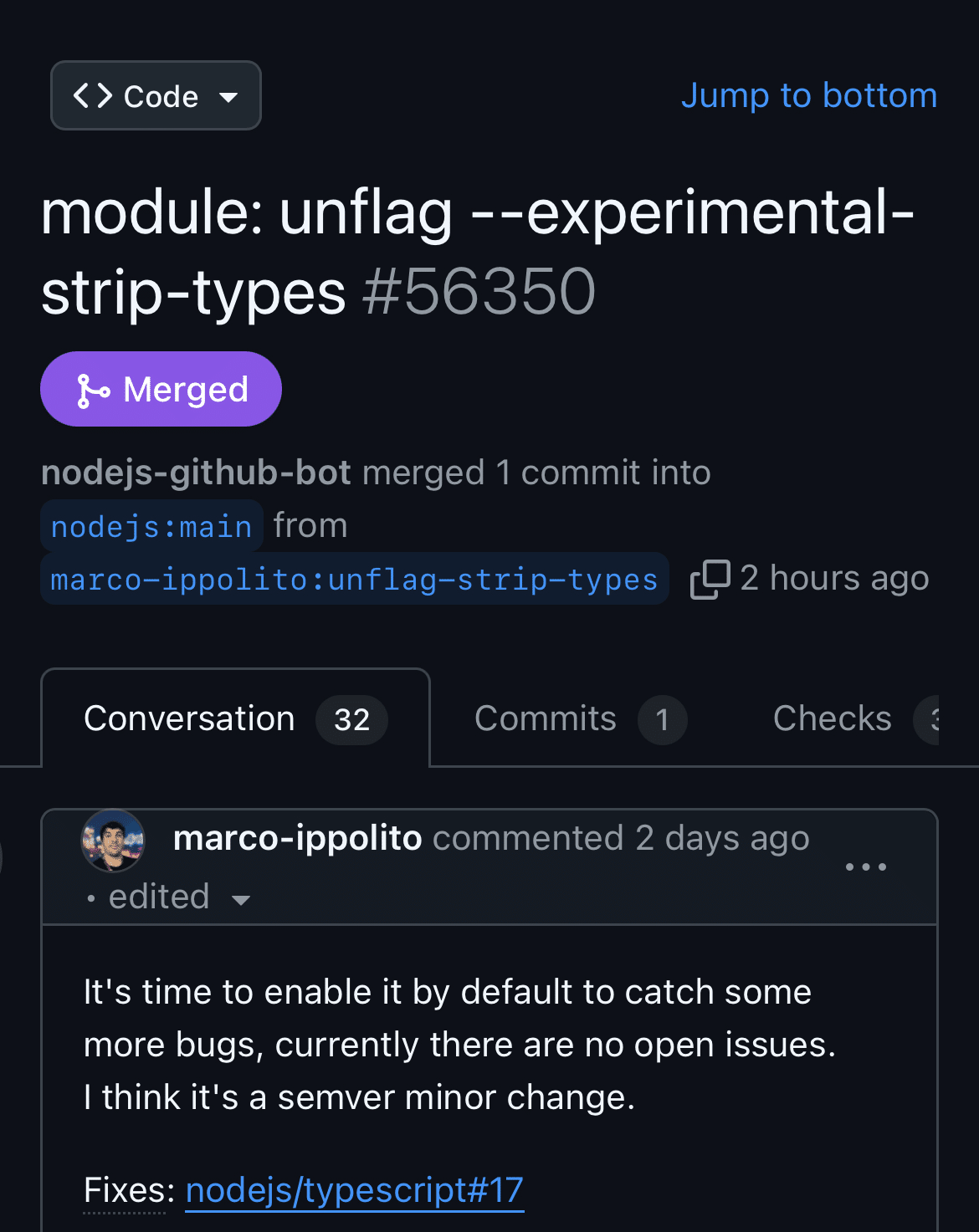
Task: Click the nodejs:main branch label
Action: (x=151, y=526)
